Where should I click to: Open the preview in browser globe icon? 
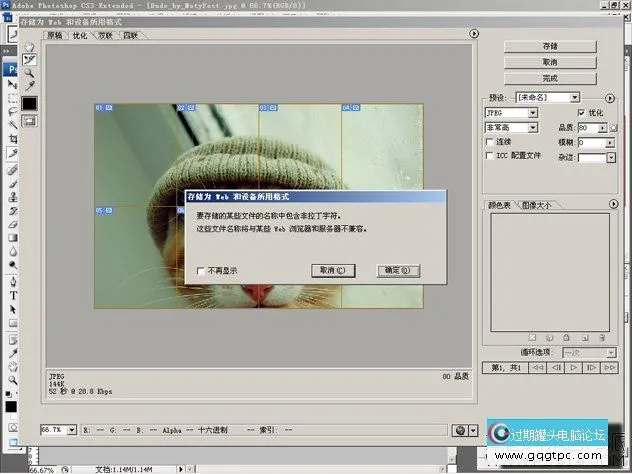tap(460, 430)
